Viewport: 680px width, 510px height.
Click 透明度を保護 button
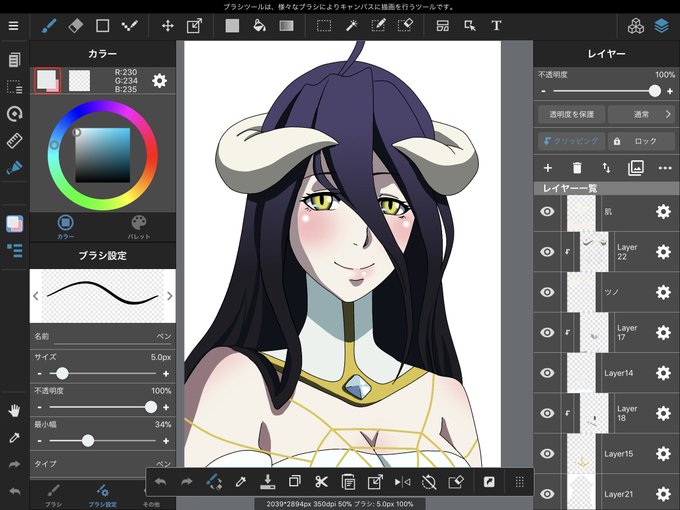(x=572, y=114)
